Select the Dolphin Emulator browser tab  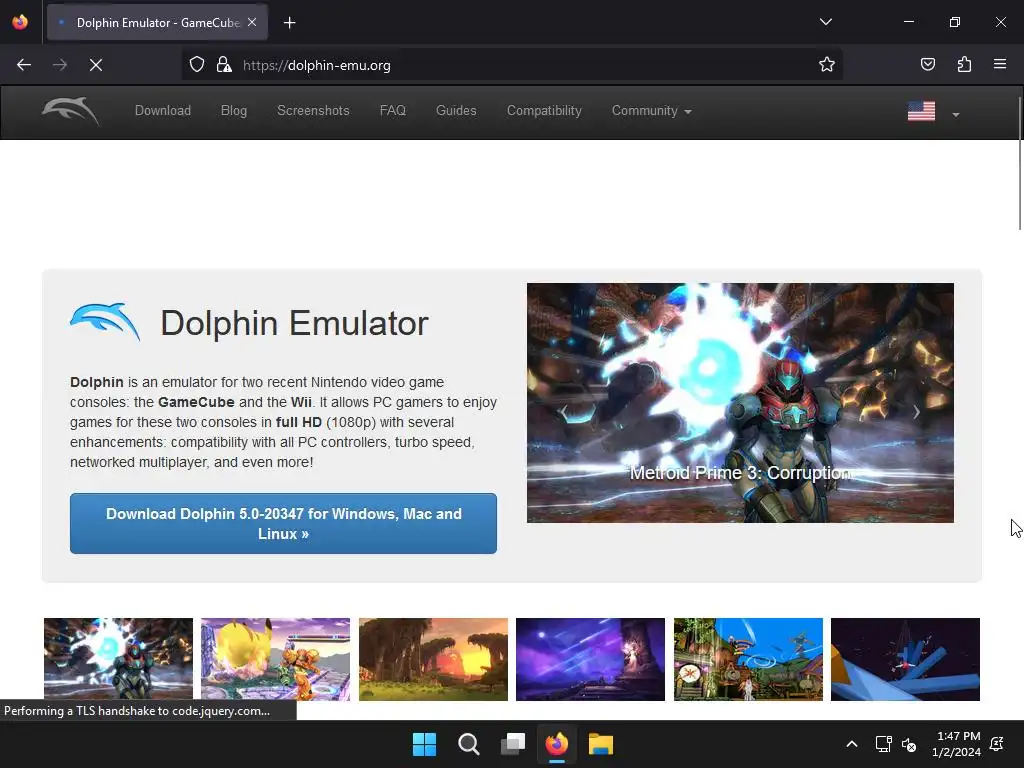tap(157, 23)
